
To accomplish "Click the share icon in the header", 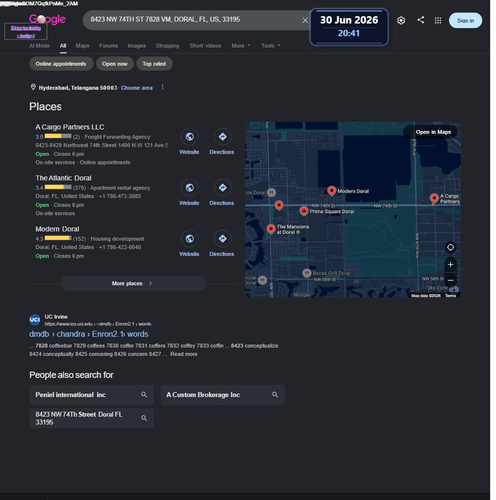I will 421,20.
